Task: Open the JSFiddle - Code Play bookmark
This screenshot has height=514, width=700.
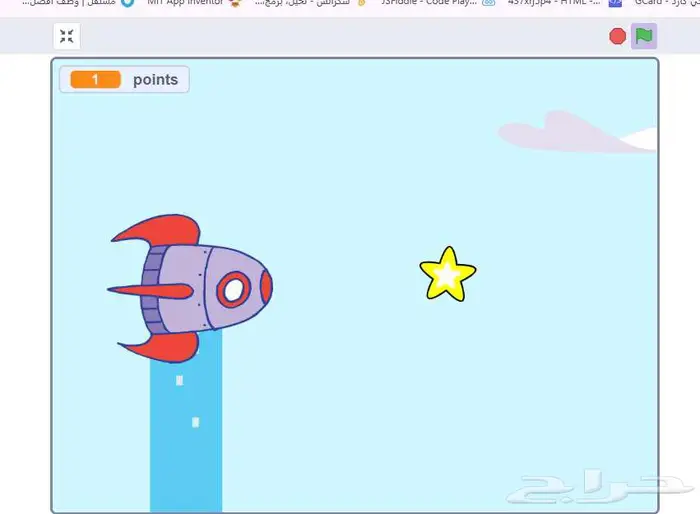Action: pyautogui.click(x=438, y=3)
